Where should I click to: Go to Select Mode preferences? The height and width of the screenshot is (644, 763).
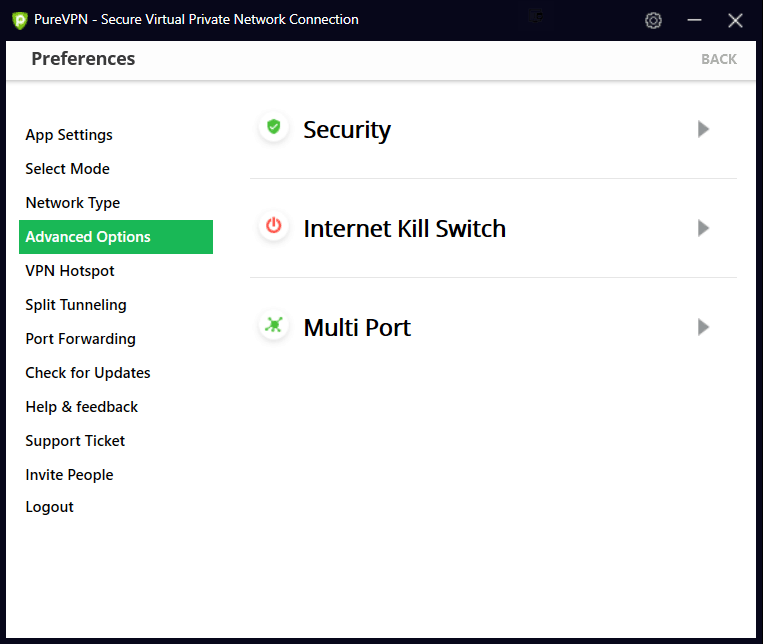pyautogui.click(x=68, y=169)
